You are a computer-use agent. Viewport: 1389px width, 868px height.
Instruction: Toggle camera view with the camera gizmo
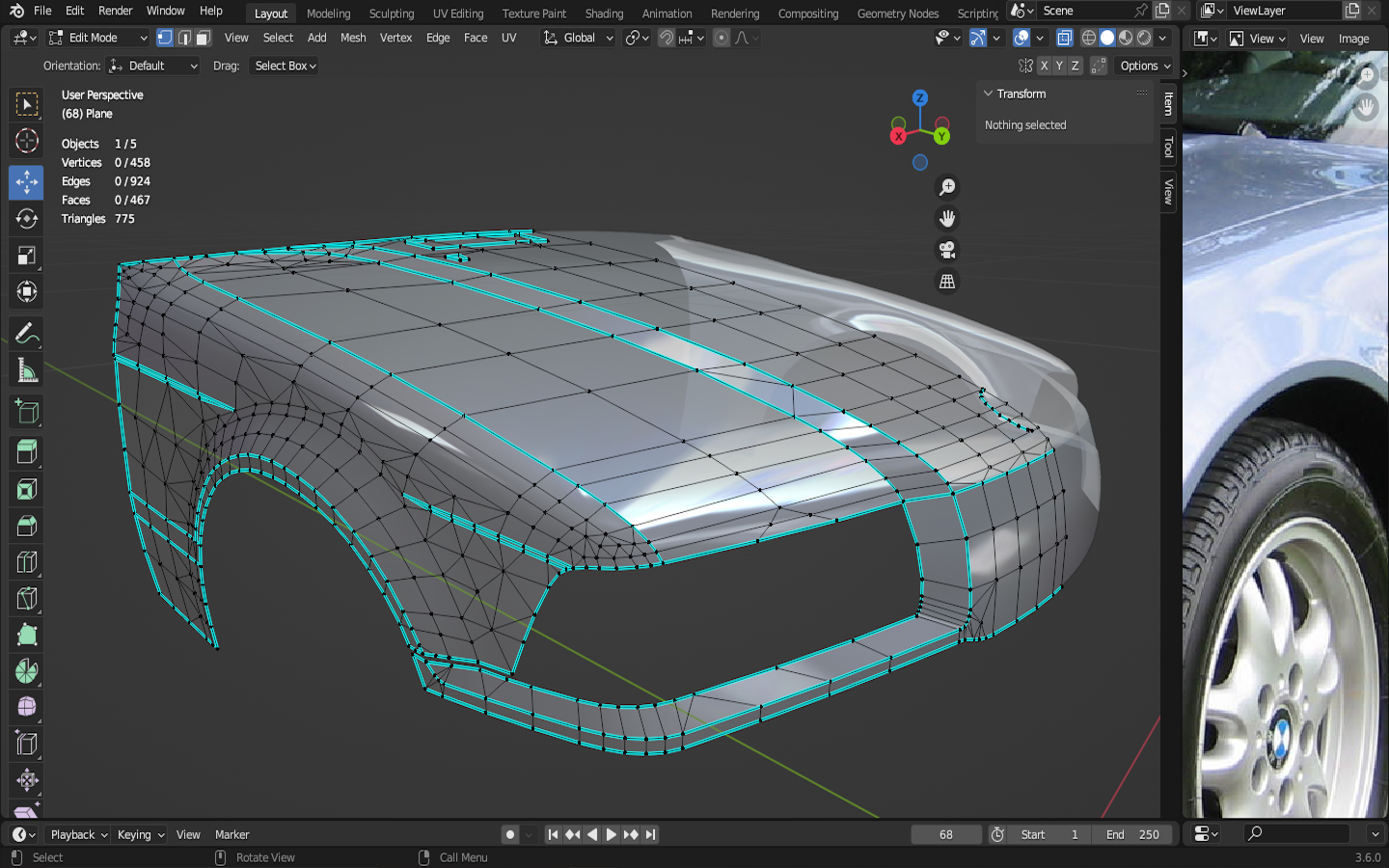[x=947, y=250]
